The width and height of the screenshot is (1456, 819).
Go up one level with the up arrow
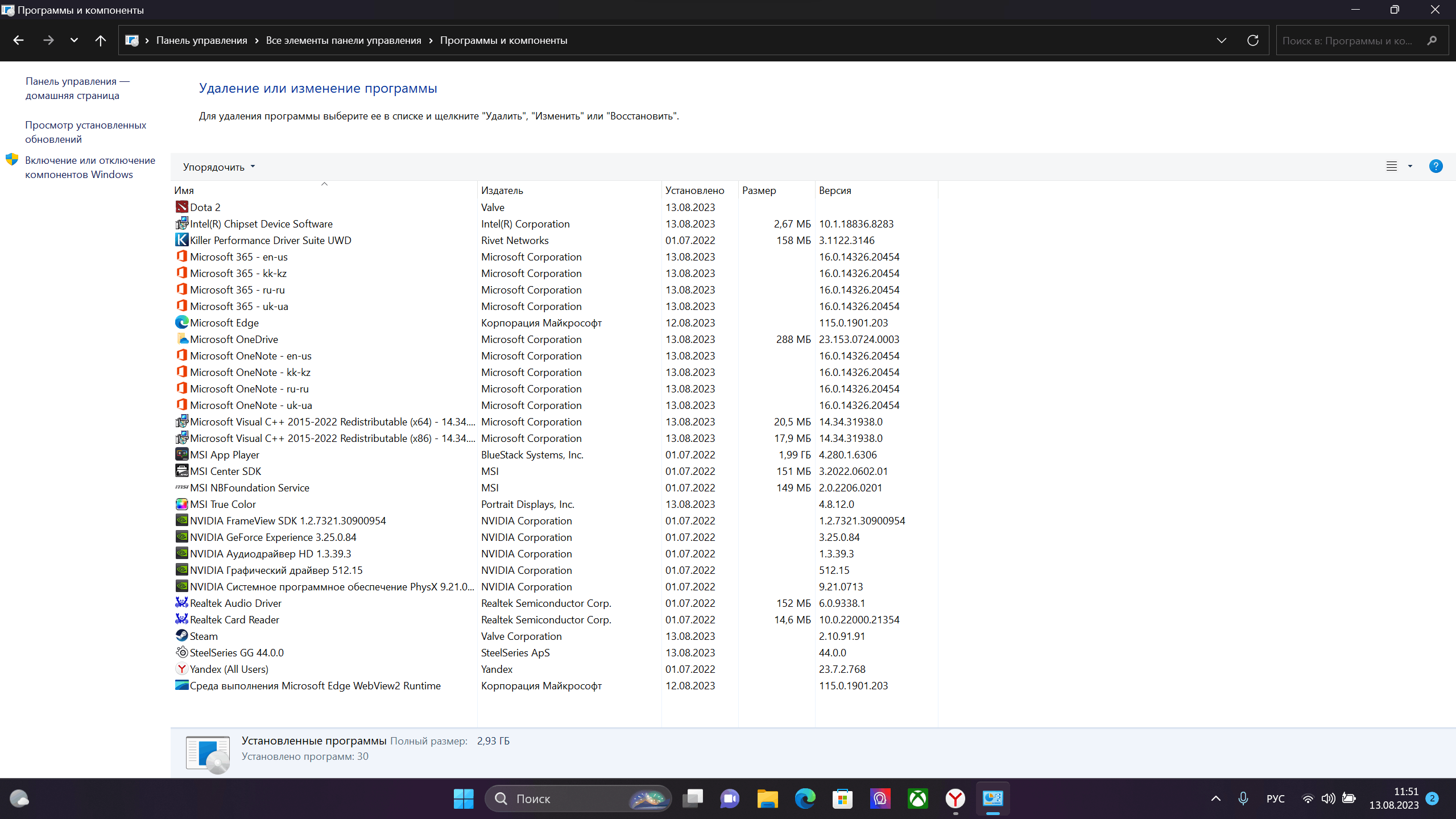pyautogui.click(x=101, y=40)
